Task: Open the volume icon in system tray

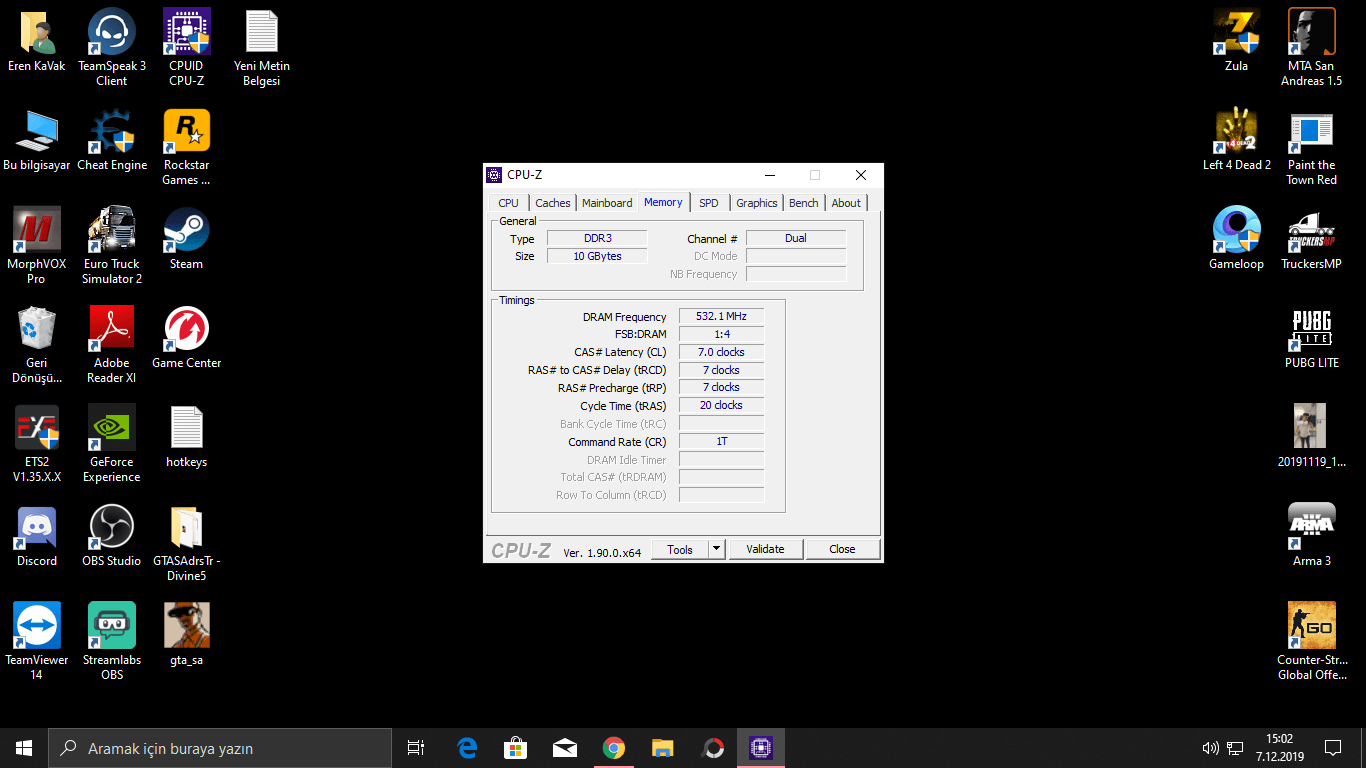Action: (1210, 748)
